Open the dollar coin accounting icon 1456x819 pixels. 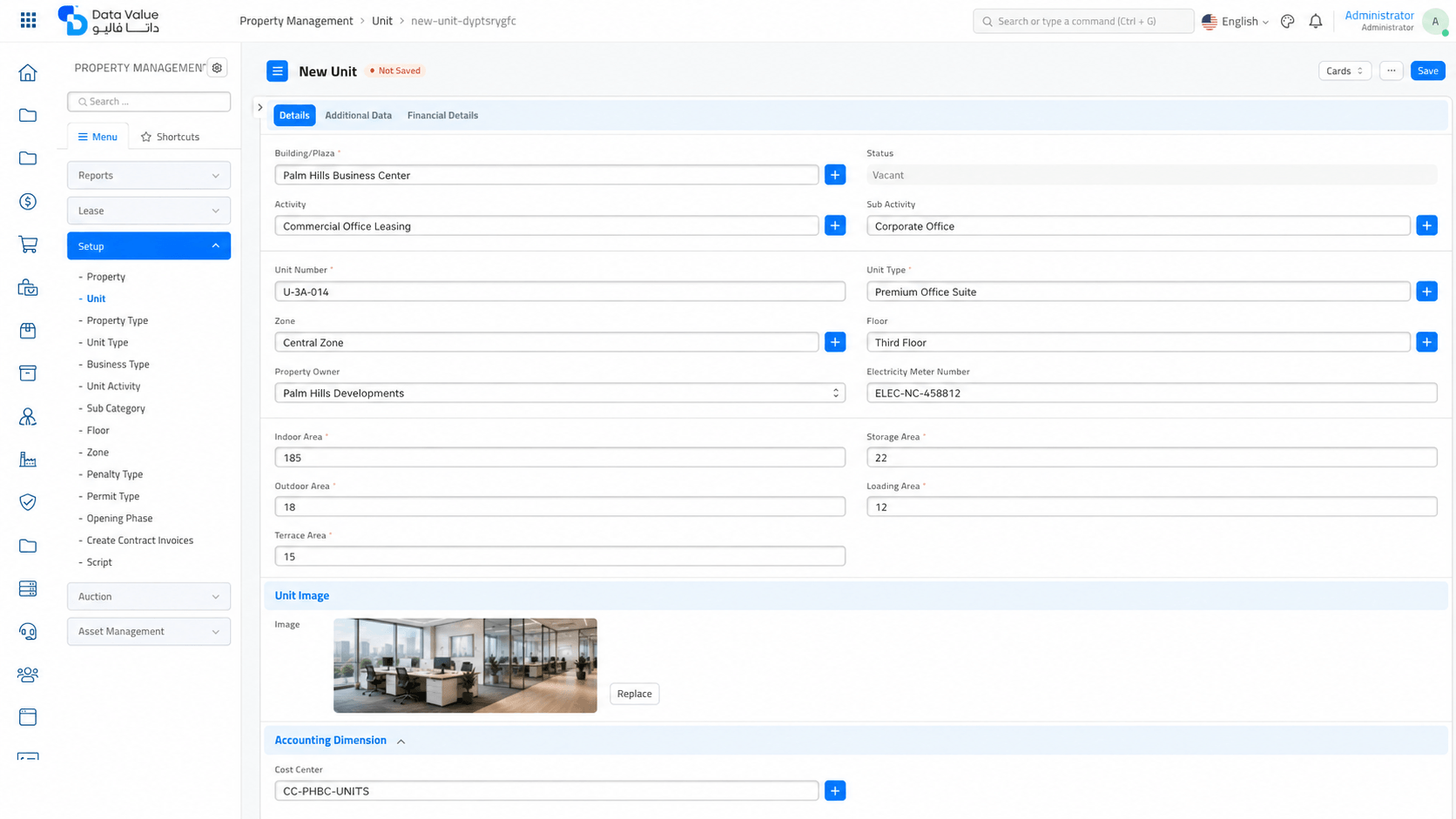(x=28, y=202)
